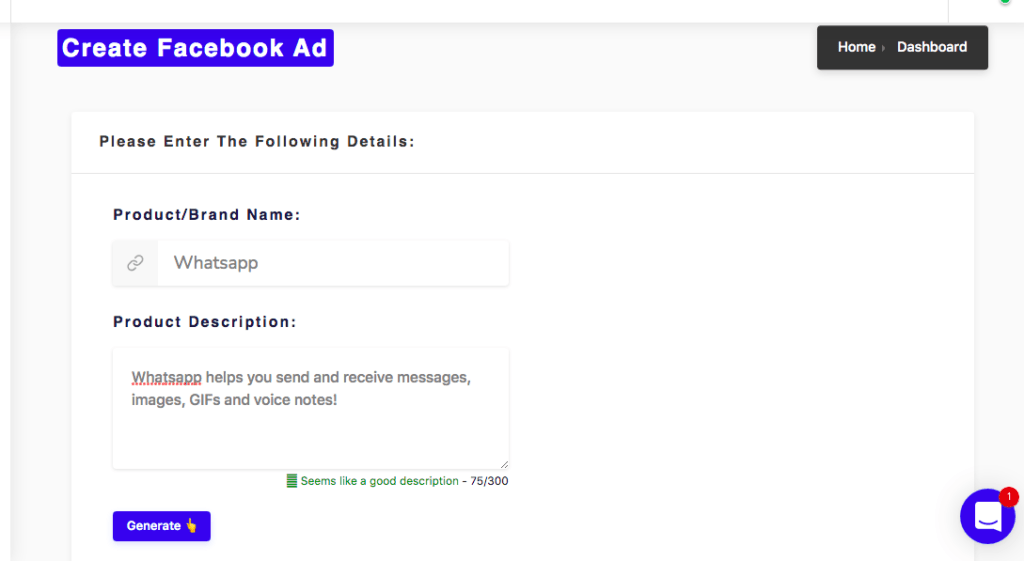This screenshot has height=561, width=1024.
Task: Click the Product/Brand Name label
Action: [x=206, y=215]
